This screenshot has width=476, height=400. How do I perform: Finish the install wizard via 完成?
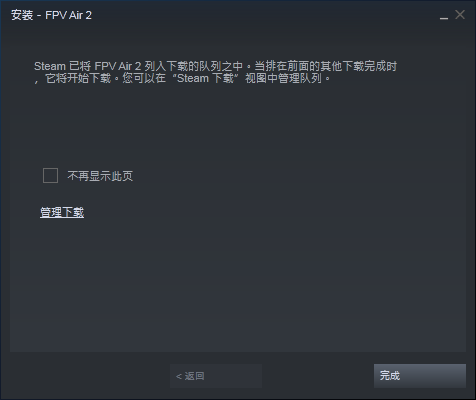(x=420, y=376)
